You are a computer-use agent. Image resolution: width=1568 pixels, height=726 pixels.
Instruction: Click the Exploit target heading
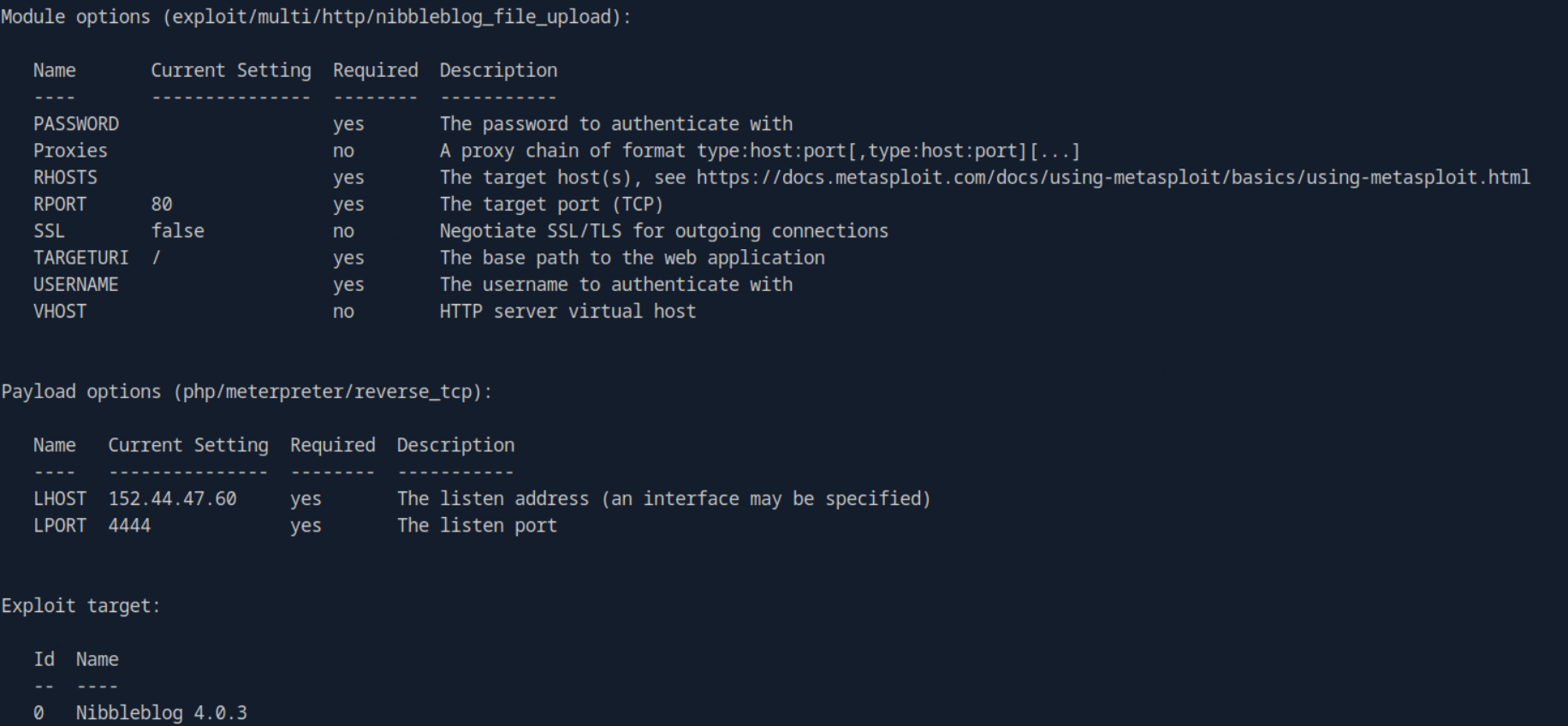(x=80, y=605)
